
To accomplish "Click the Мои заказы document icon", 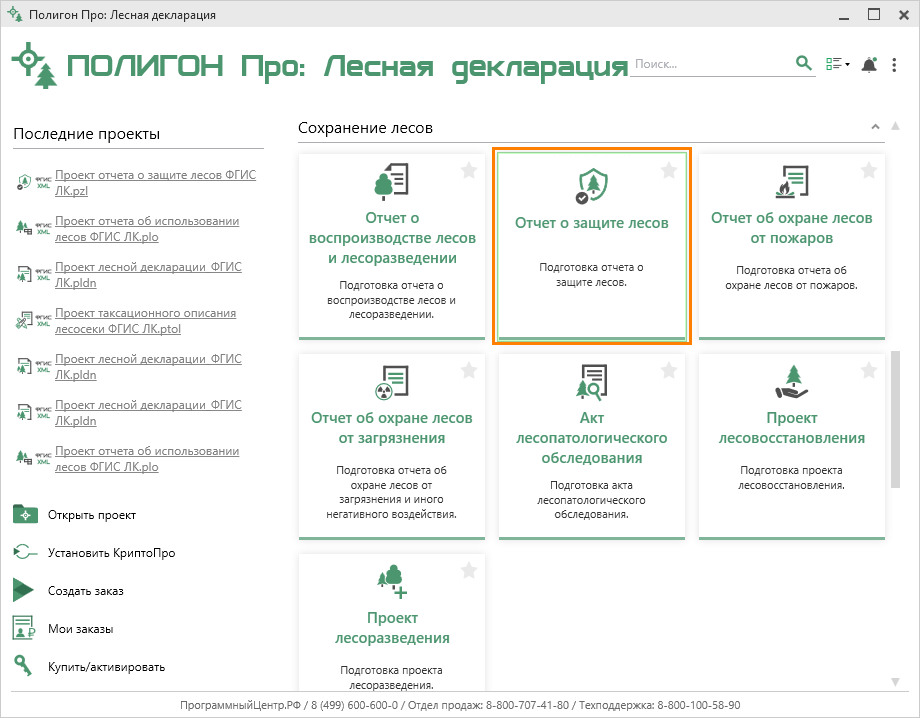I will tap(24, 628).
